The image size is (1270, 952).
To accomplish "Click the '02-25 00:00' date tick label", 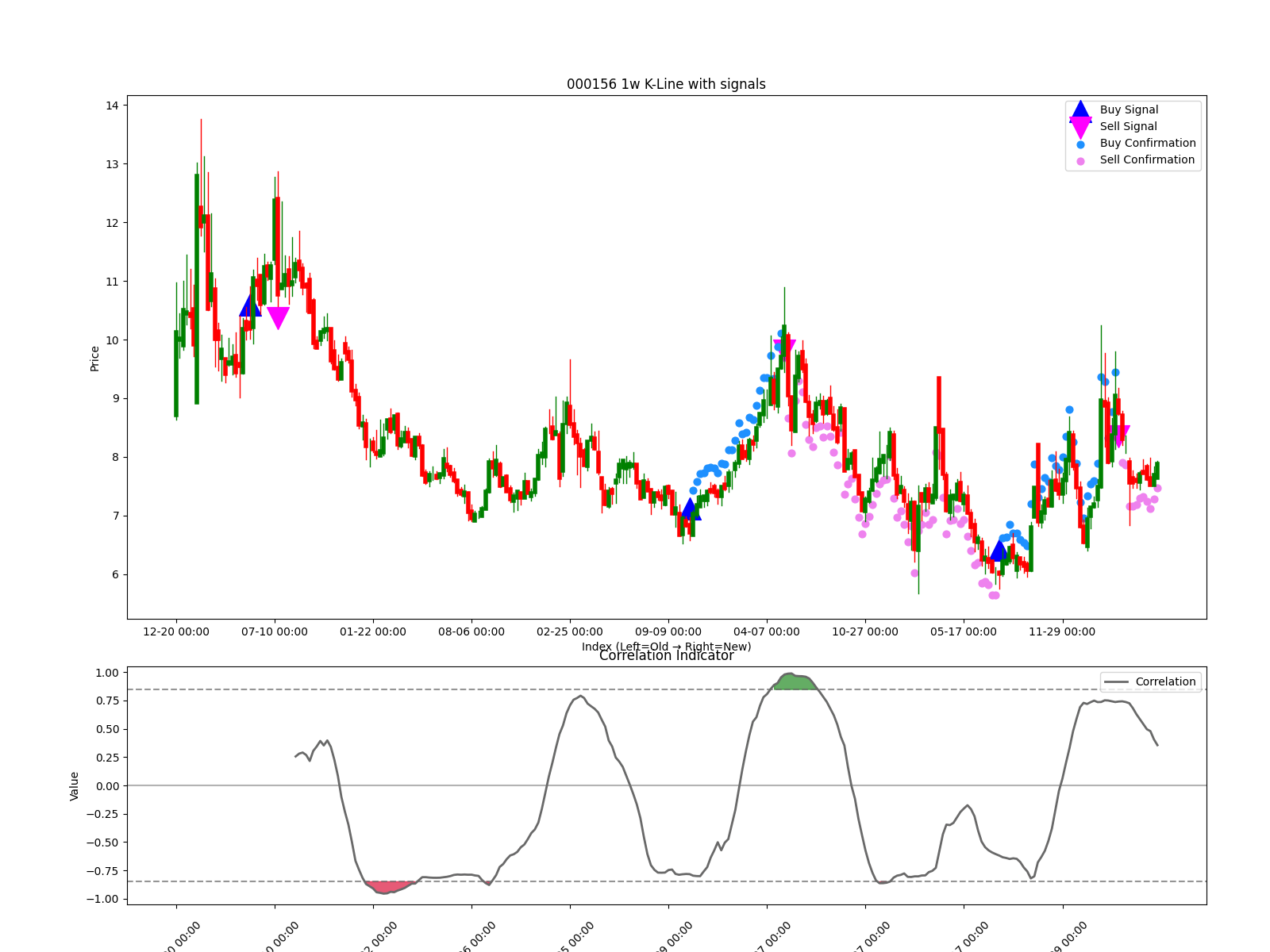I will [x=570, y=632].
